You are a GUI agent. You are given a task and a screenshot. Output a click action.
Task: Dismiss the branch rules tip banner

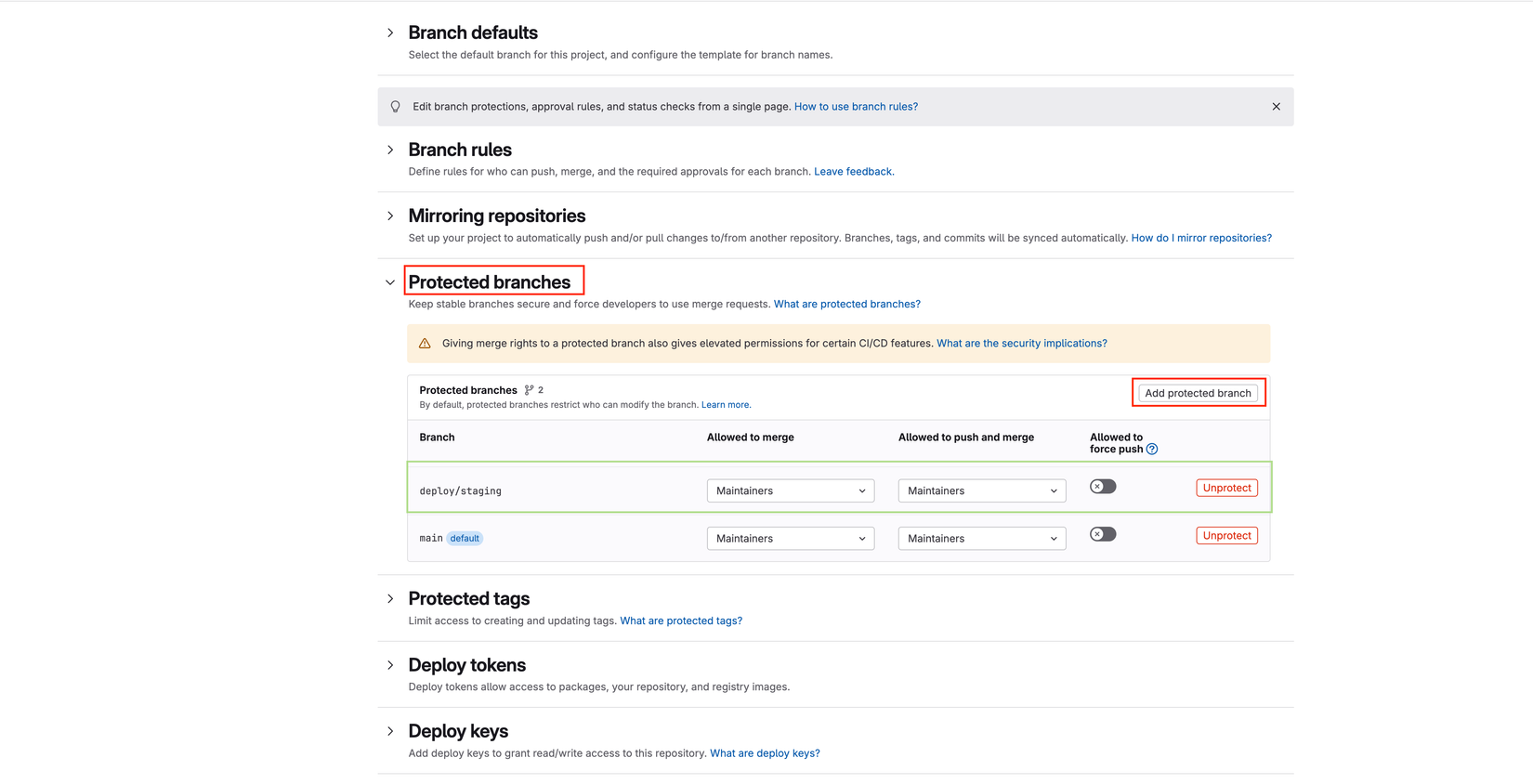[x=1276, y=107]
